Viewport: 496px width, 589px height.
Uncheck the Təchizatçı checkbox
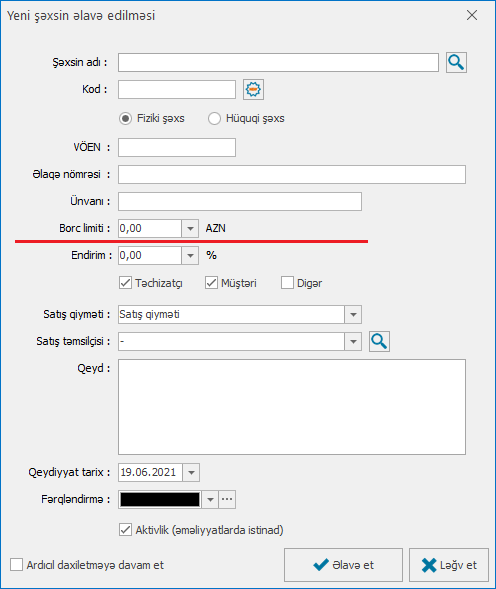tap(126, 283)
